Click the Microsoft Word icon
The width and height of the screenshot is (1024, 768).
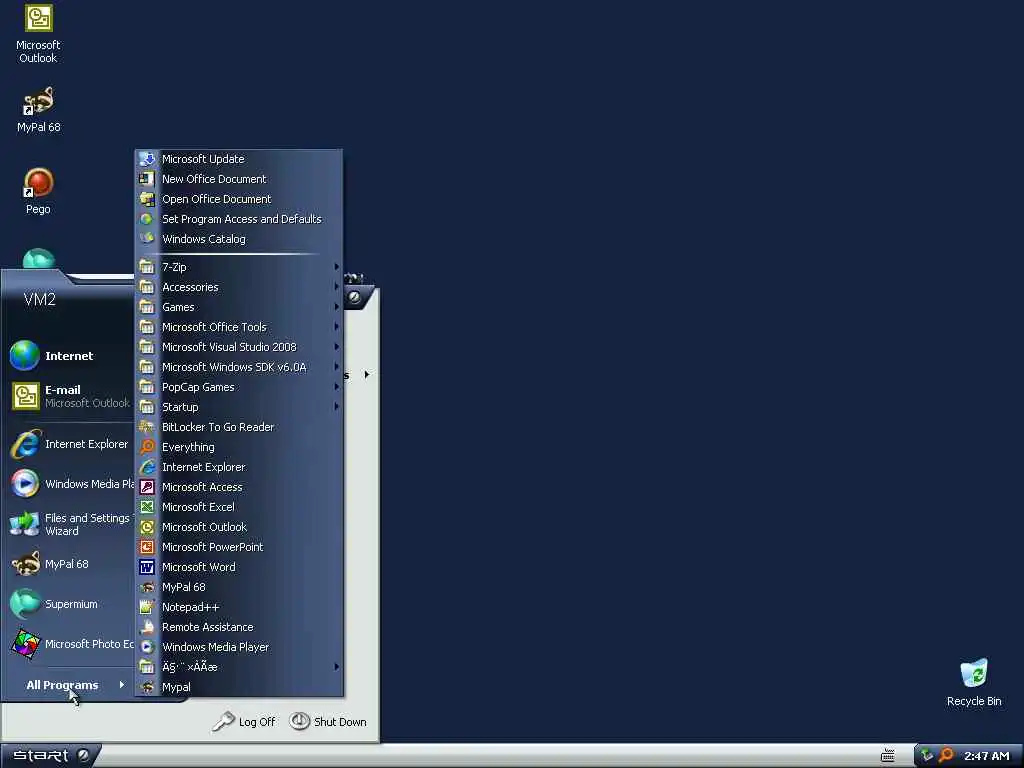(x=147, y=567)
